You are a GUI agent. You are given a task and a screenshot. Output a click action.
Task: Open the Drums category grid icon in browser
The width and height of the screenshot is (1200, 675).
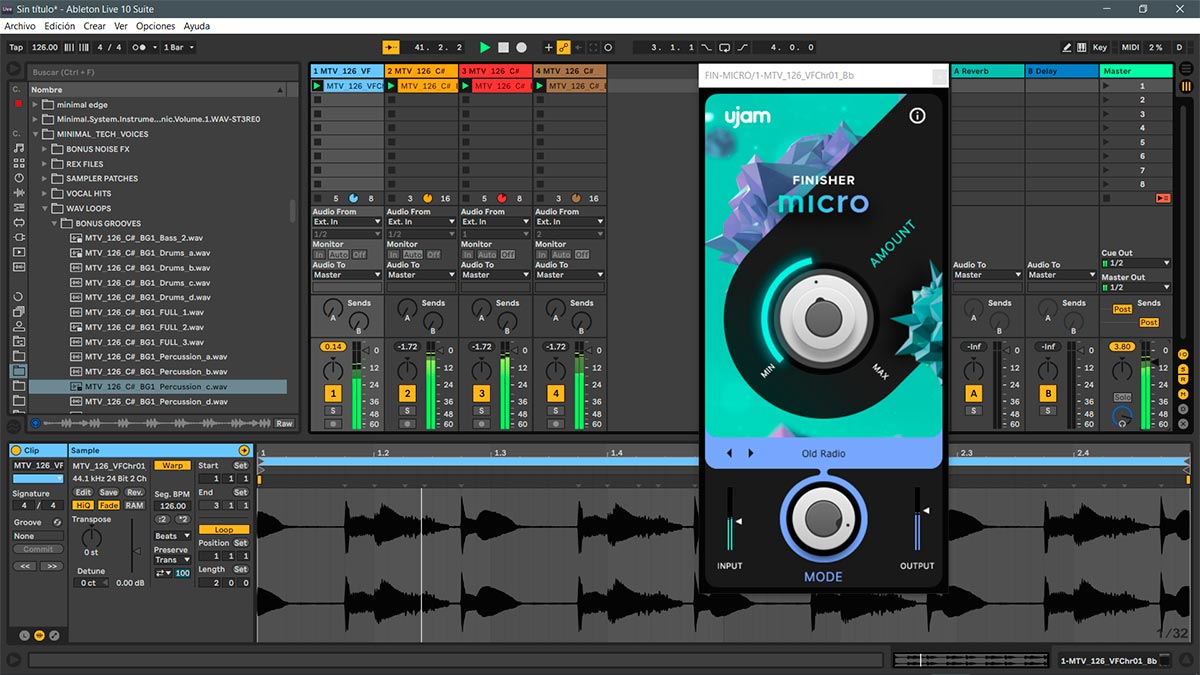click(x=18, y=163)
